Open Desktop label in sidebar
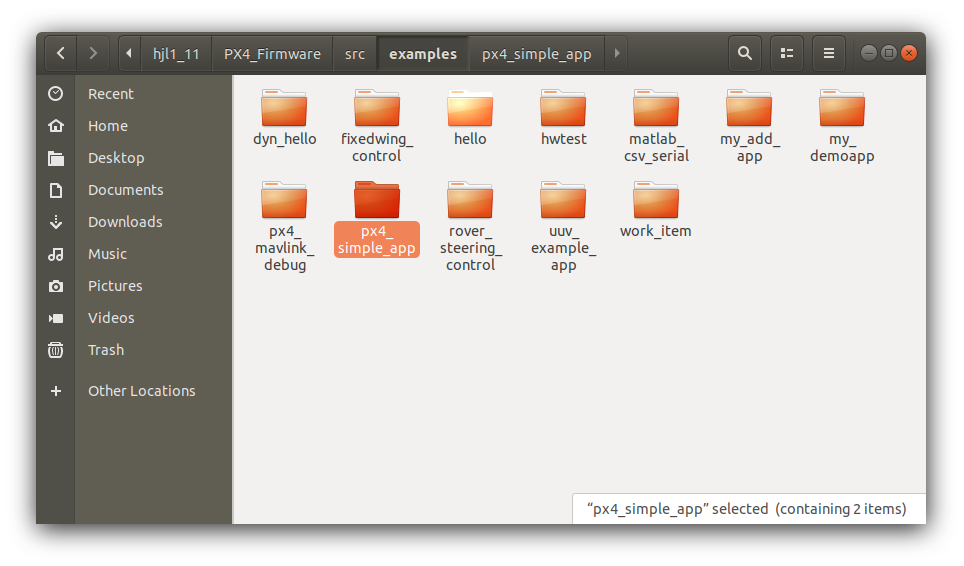 tap(116, 158)
